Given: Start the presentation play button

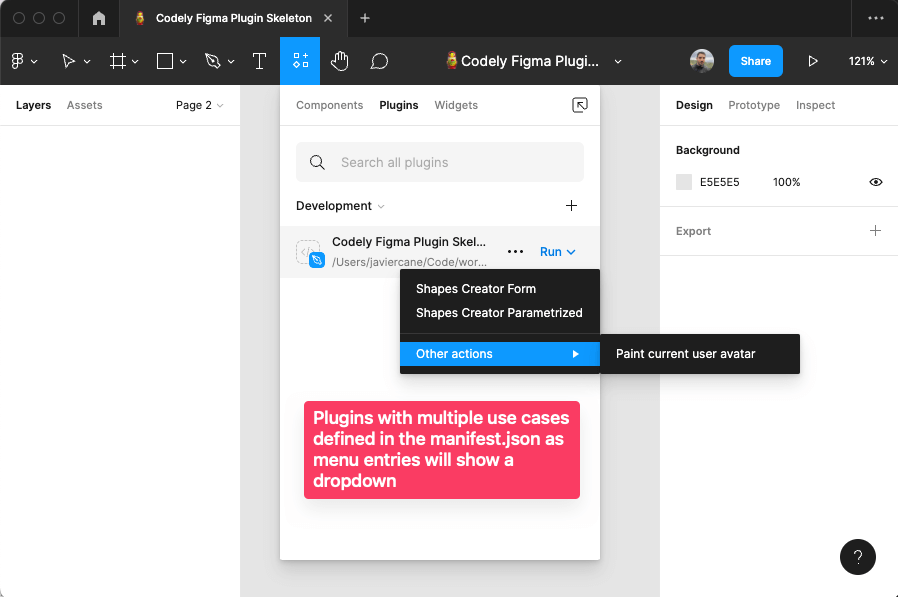Looking at the screenshot, I should pos(813,61).
